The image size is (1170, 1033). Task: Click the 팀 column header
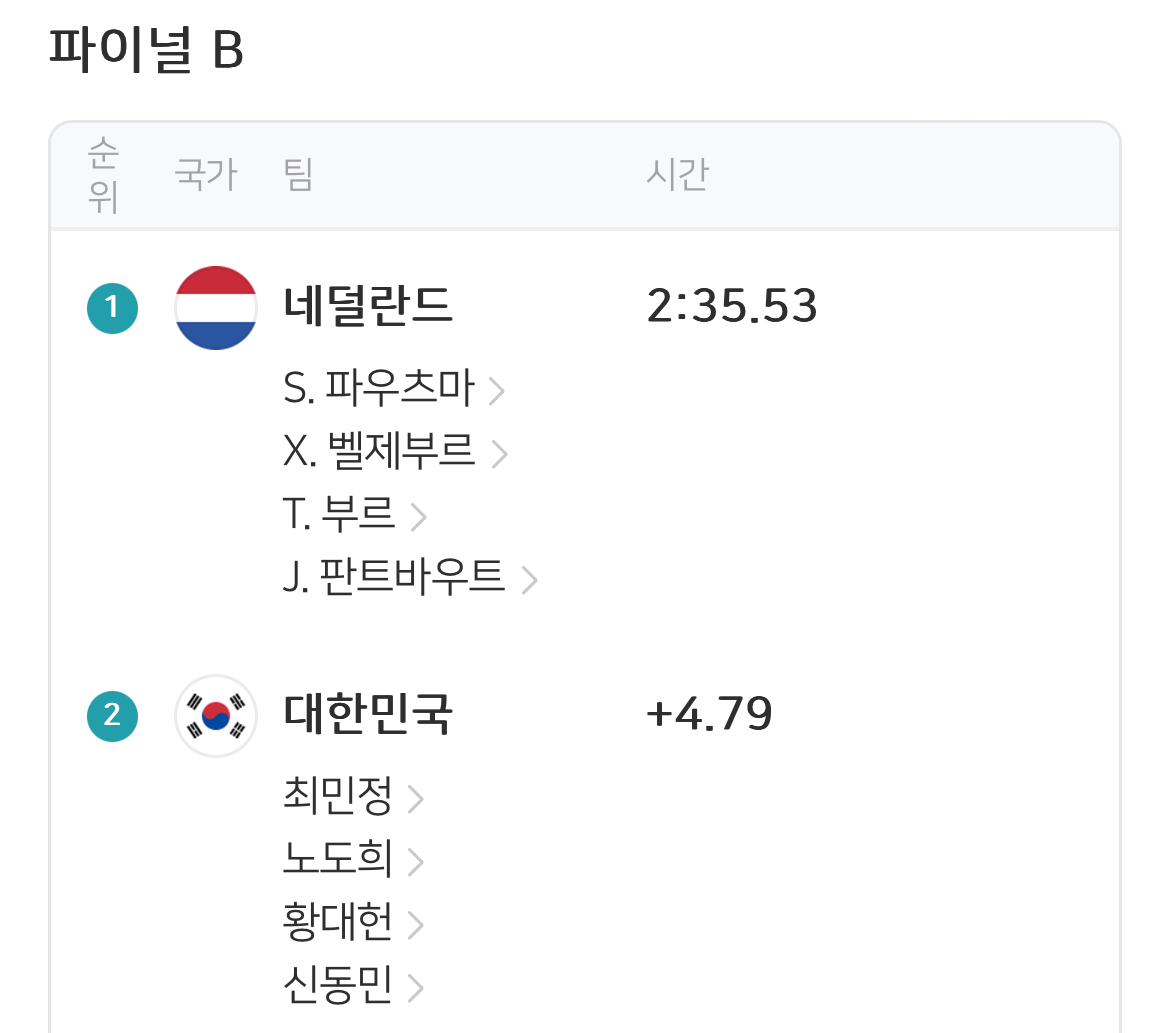tap(298, 176)
